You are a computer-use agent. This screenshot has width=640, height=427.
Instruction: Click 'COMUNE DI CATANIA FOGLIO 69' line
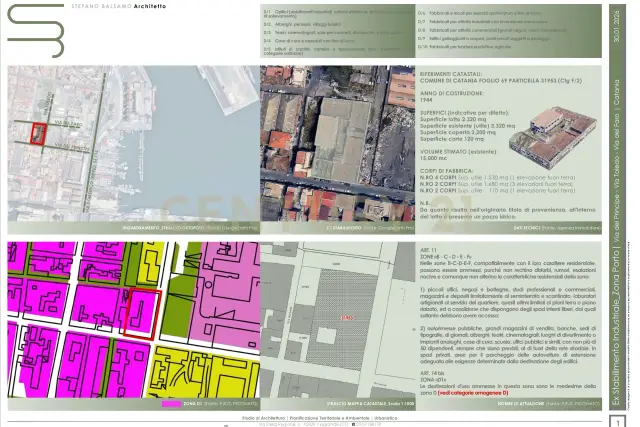tap(501, 81)
